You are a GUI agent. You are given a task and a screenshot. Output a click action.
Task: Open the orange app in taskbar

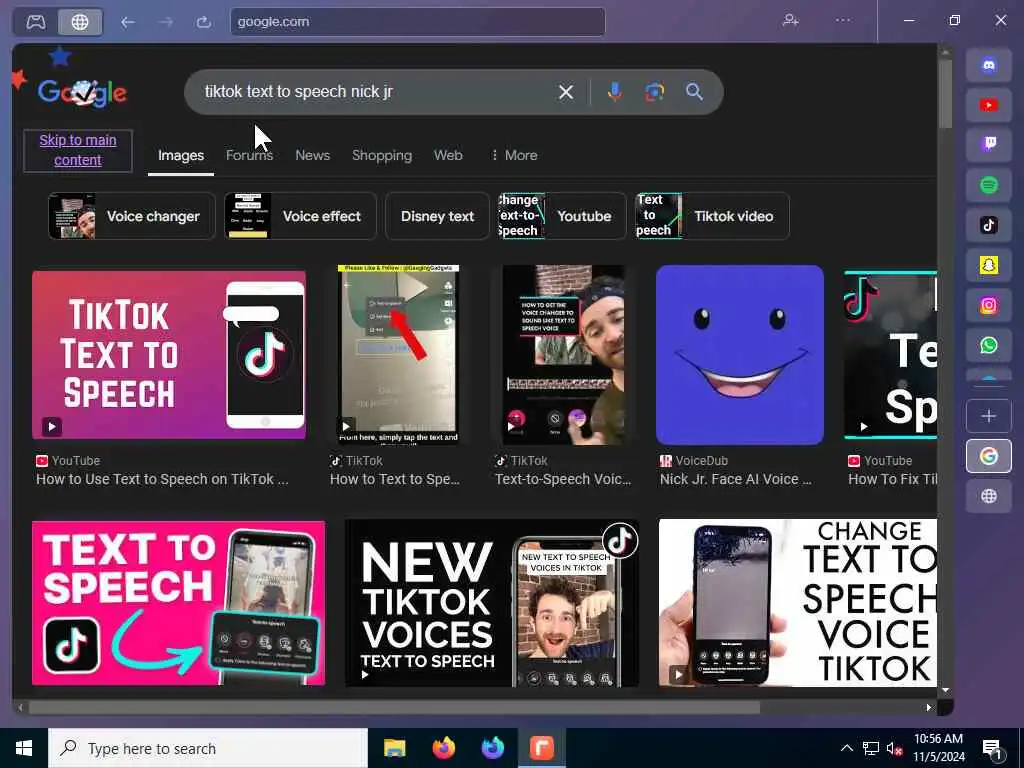coord(541,748)
